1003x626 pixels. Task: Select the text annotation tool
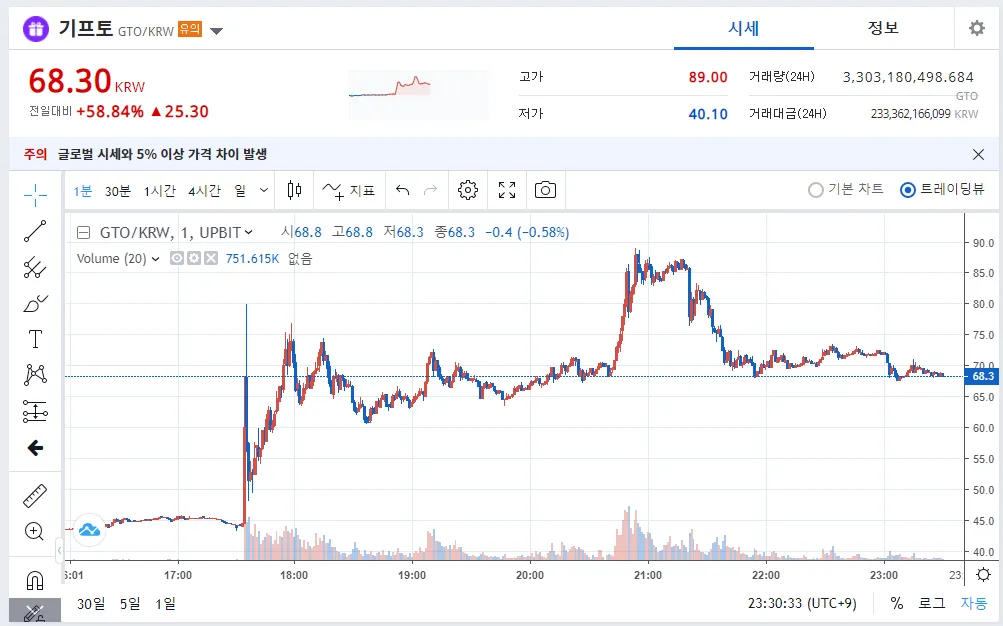tap(35, 339)
